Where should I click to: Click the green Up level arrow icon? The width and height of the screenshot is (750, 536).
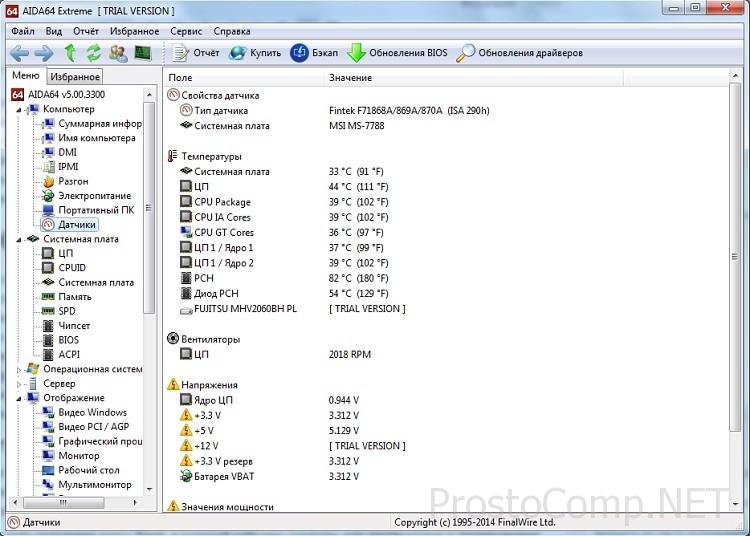click(x=70, y=53)
